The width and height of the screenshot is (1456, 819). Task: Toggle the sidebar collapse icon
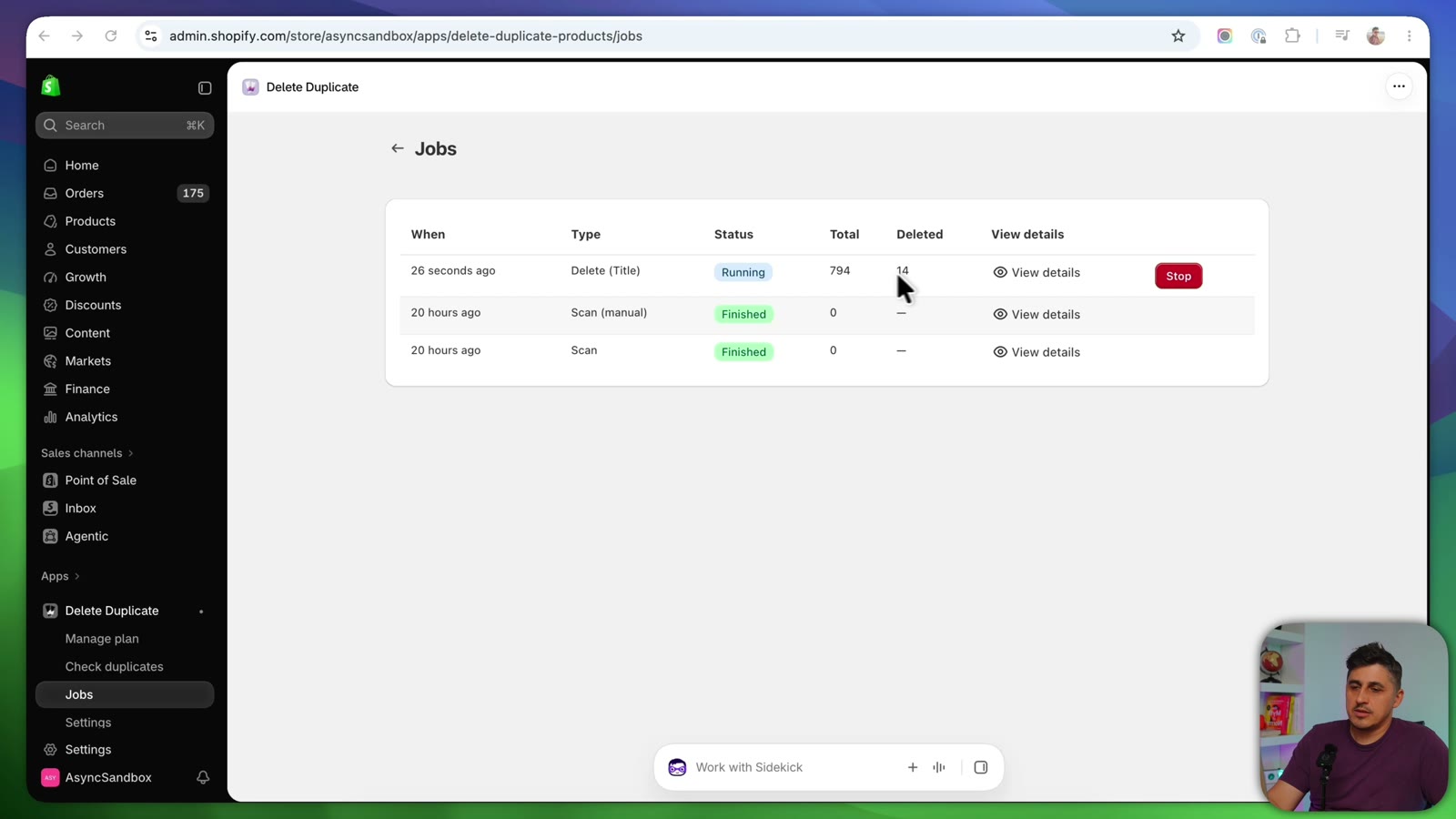pyautogui.click(x=205, y=88)
